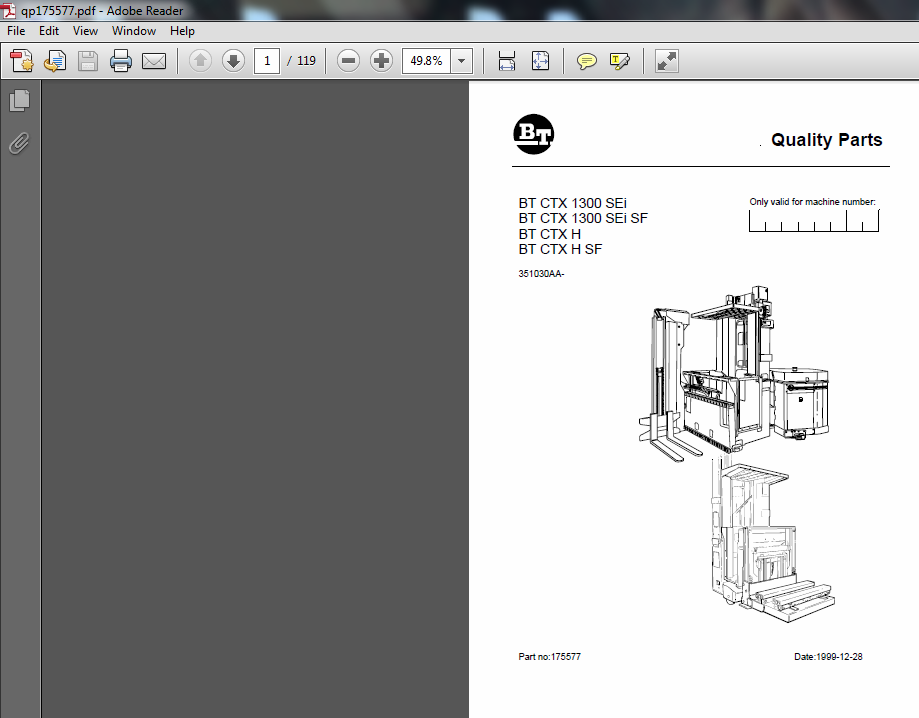Click the Create PDF online icon
Viewport: 919px width, 718px height.
[x=22, y=61]
